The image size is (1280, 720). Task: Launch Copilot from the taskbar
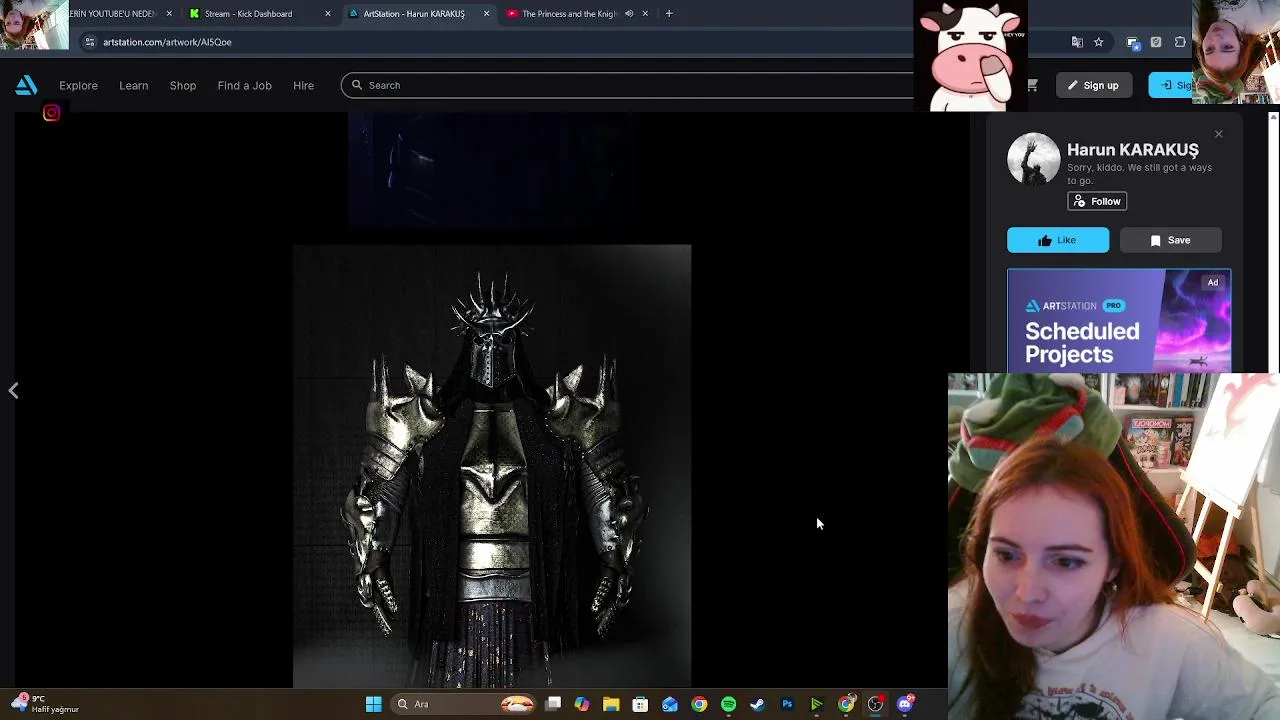582,704
